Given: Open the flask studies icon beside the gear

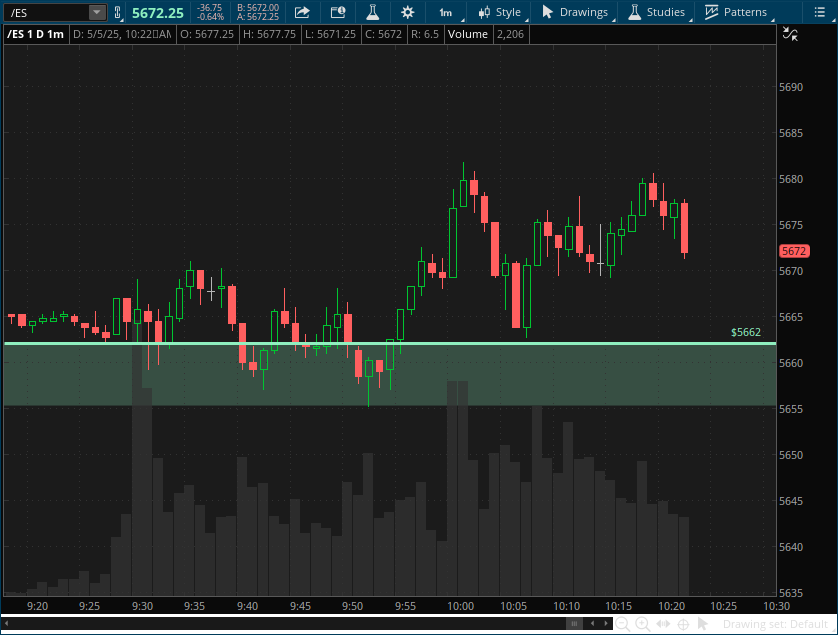Looking at the screenshot, I should click(373, 12).
